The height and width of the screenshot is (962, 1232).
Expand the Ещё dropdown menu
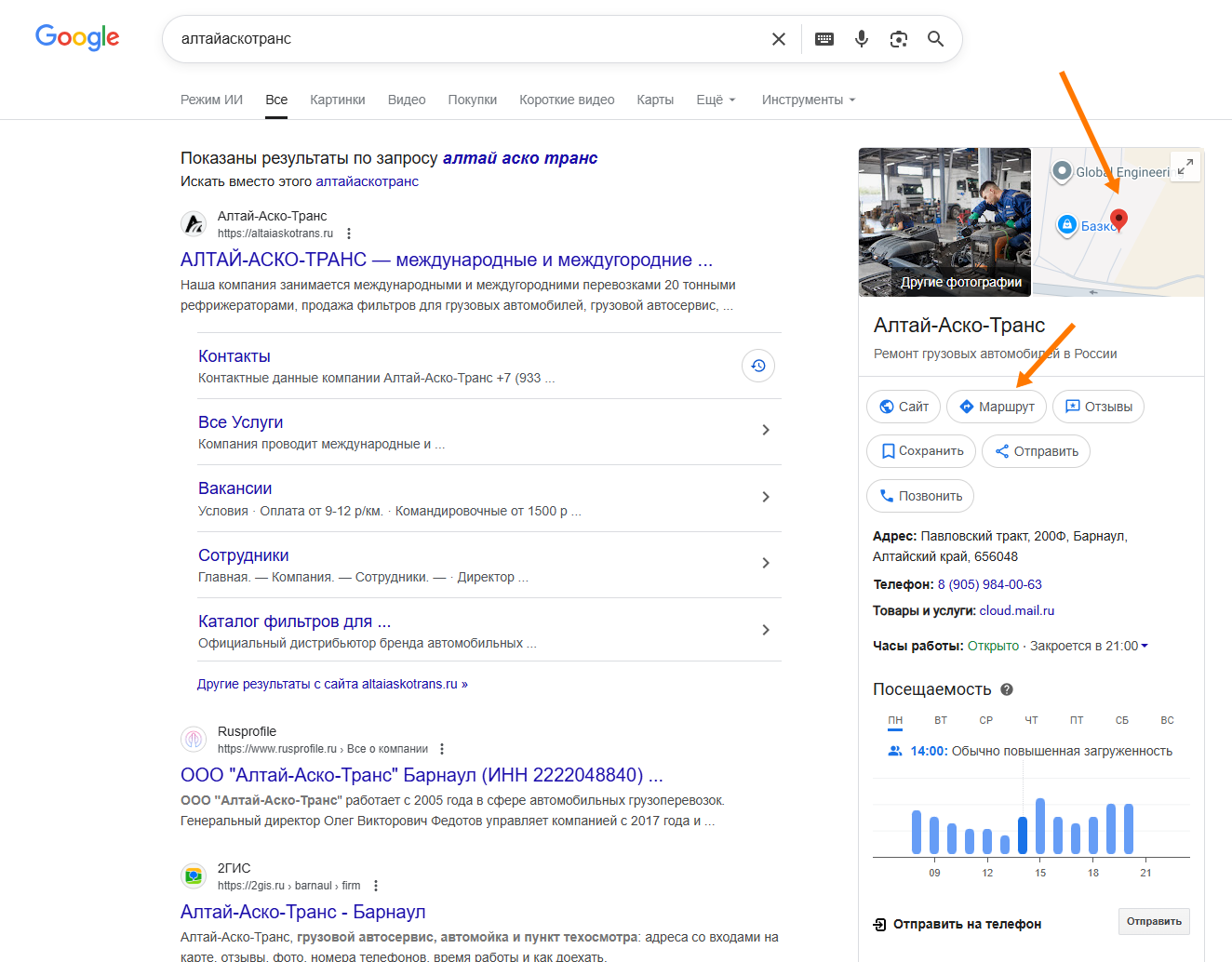(x=716, y=100)
